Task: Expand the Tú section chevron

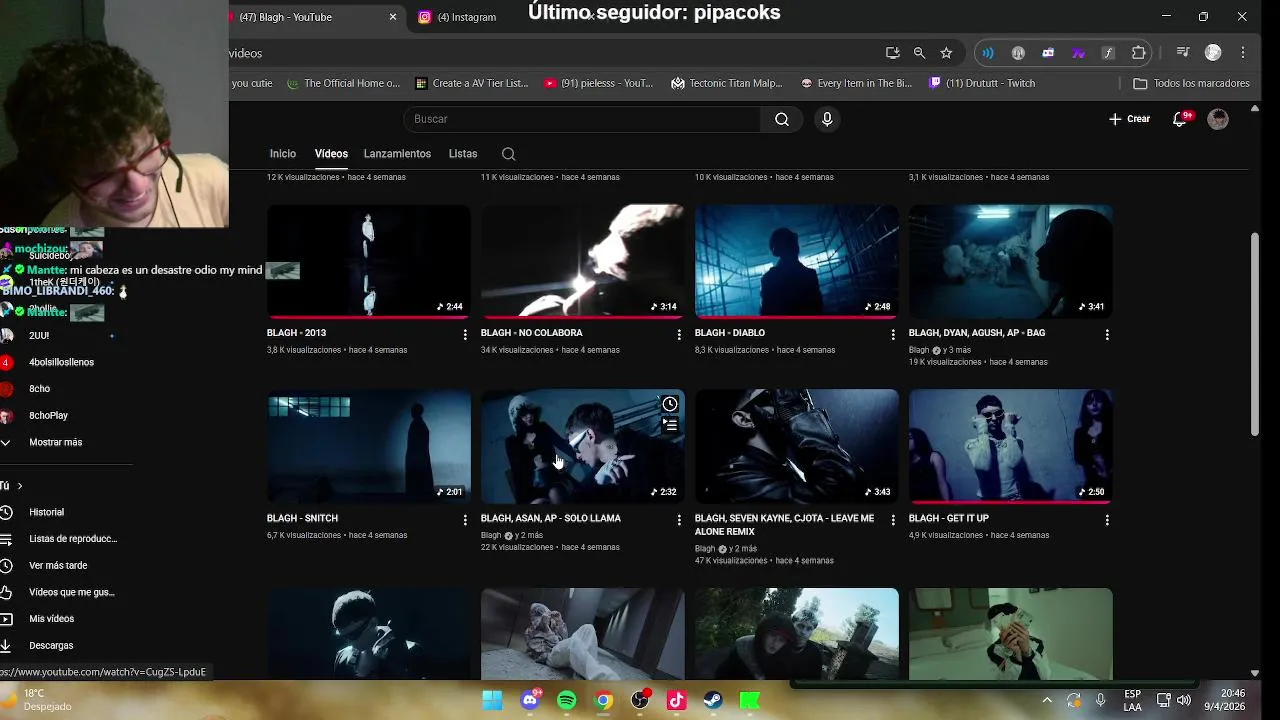Action: (19, 486)
